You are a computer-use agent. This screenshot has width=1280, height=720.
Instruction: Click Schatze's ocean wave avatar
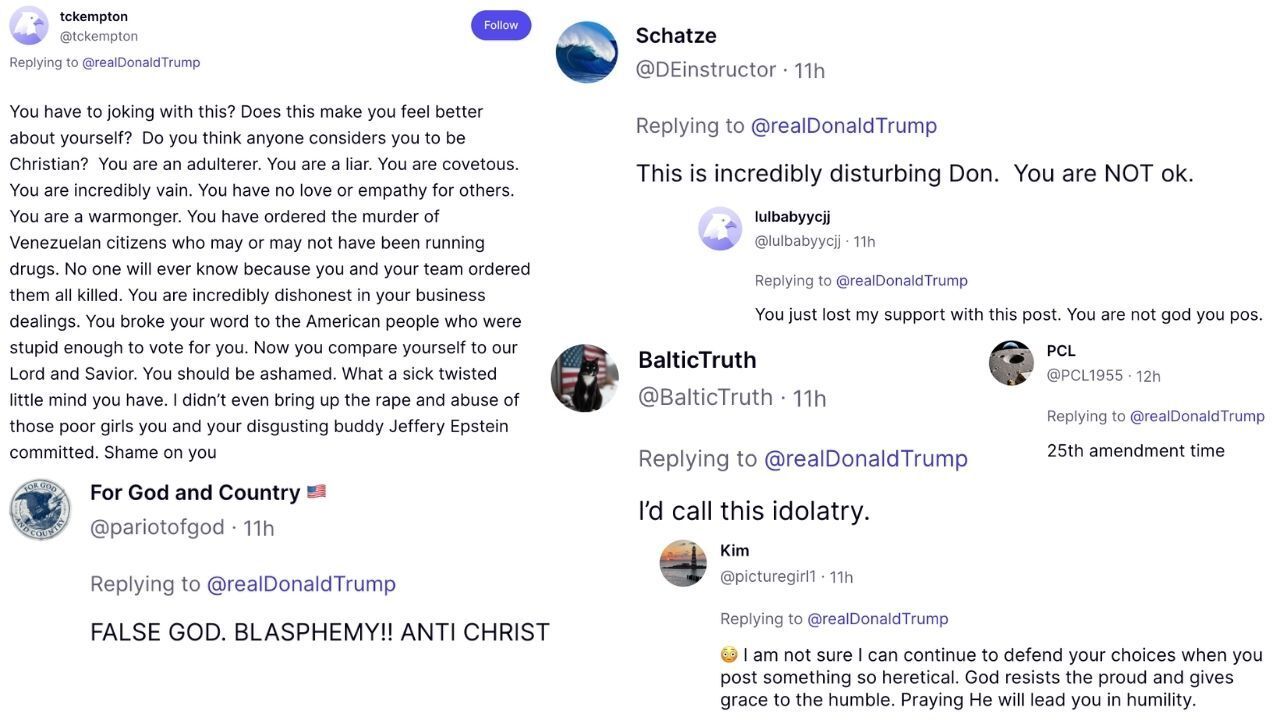click(587, 52)
